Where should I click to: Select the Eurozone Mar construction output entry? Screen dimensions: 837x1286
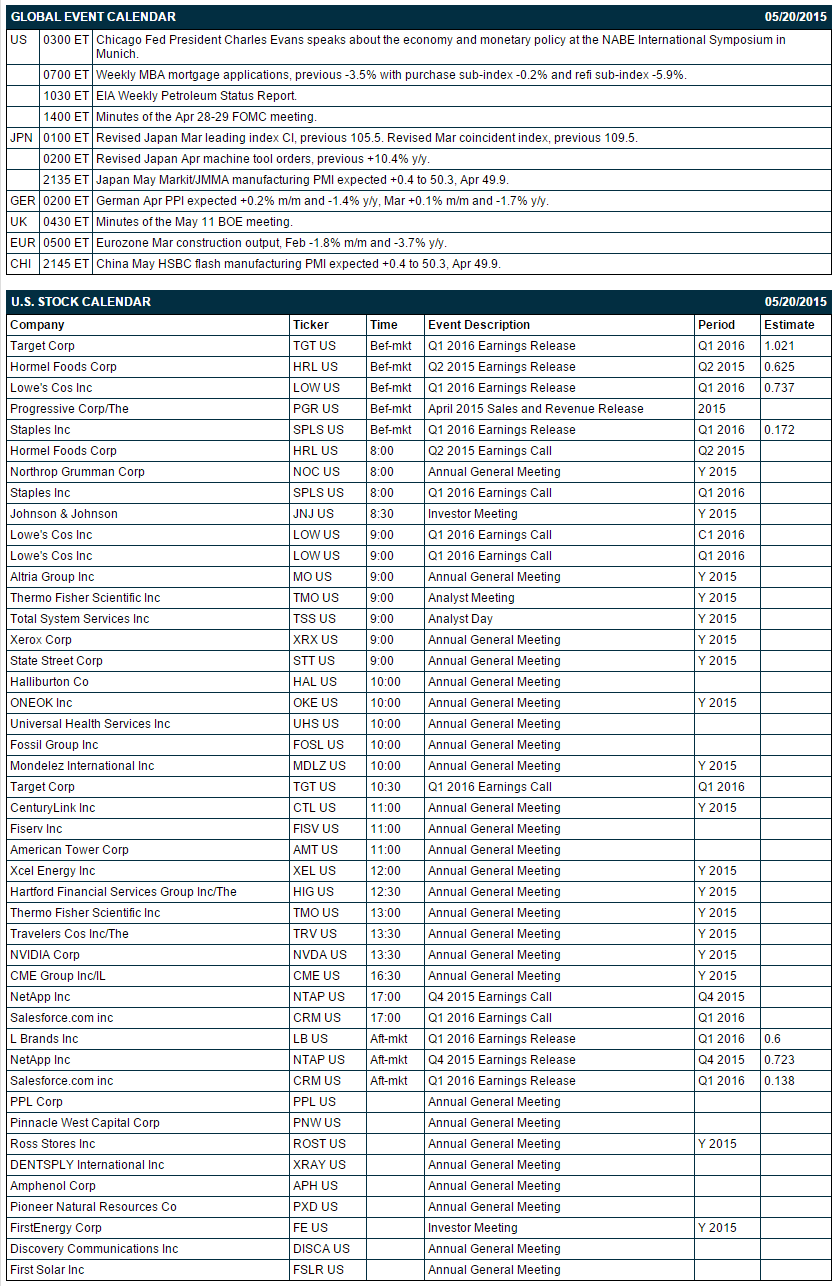(x=271, y=243)
